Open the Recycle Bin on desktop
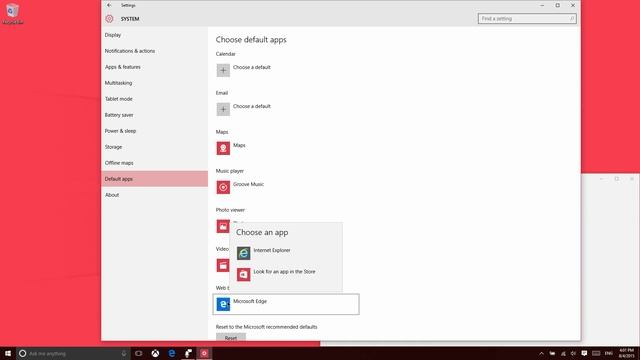The height and width of the screenshot is (360, 640). [x=13, y=13]
